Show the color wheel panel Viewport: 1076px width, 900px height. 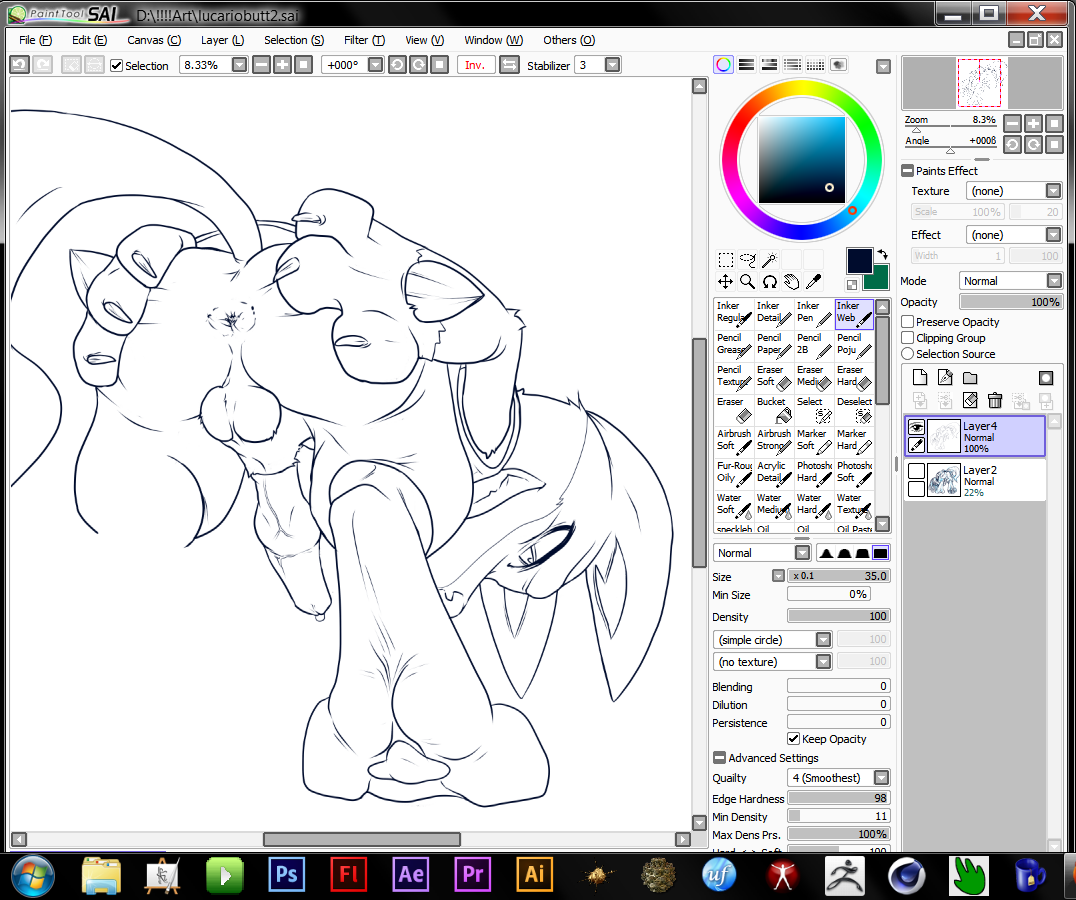click(x=723, y=65)
